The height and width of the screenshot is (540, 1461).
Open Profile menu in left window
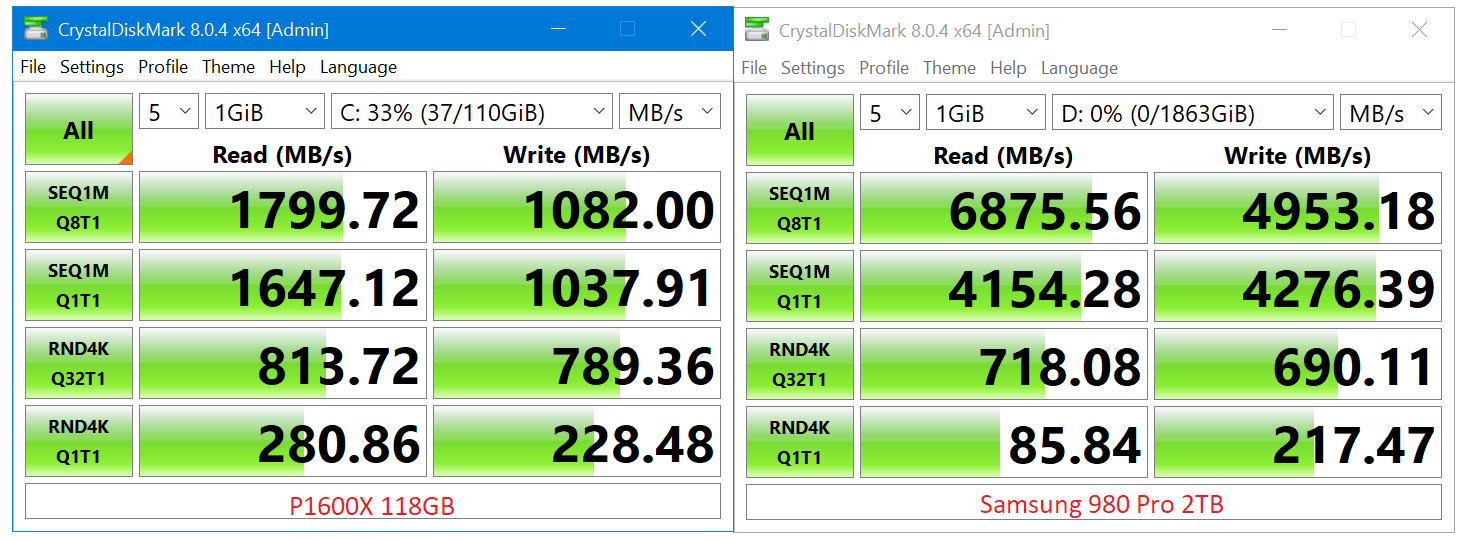[163, 67]
